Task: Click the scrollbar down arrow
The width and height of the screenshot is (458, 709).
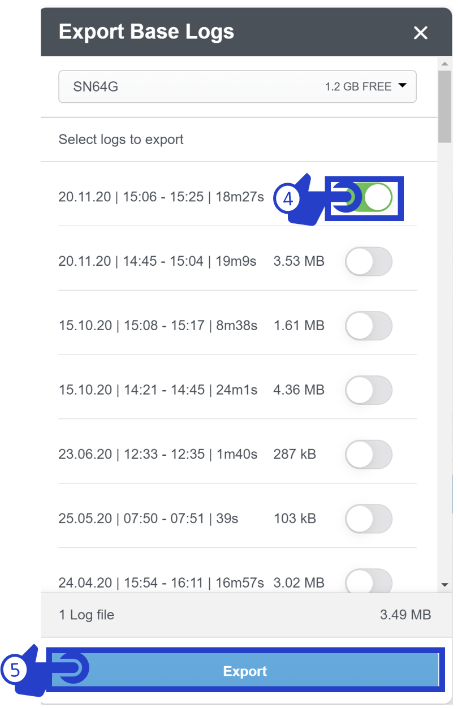Action: tap(444, 585)
